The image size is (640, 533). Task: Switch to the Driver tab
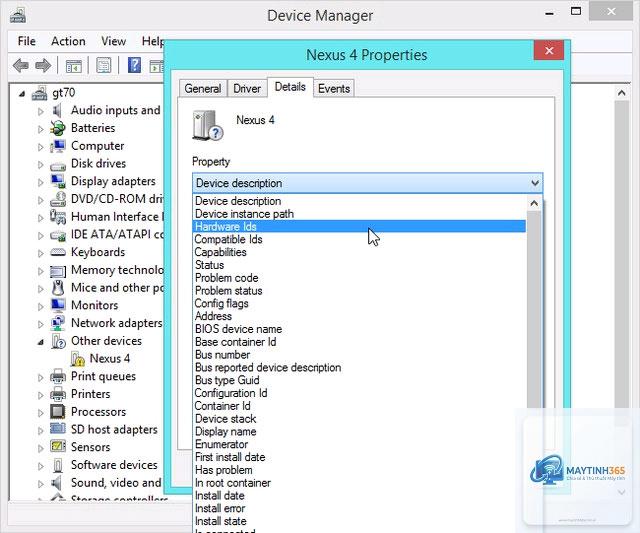(x=247, y=89)
